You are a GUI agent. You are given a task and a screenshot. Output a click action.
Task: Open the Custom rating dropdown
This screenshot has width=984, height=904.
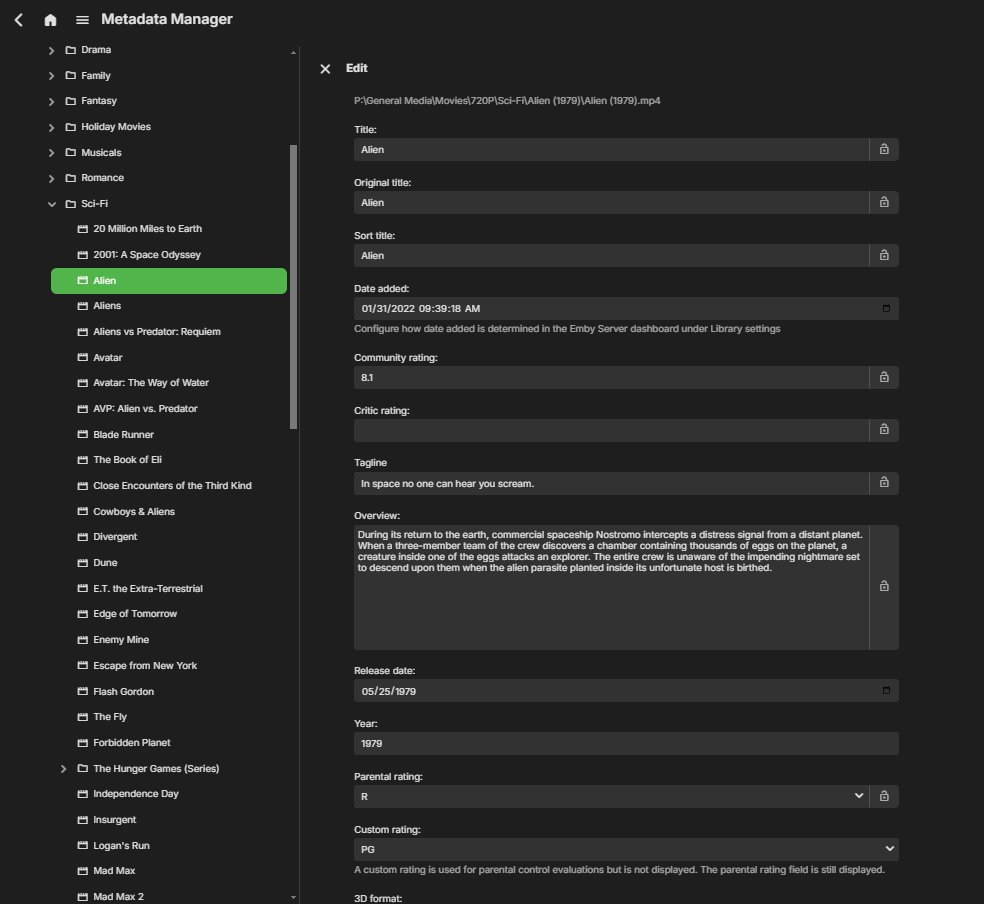point(625,849)
